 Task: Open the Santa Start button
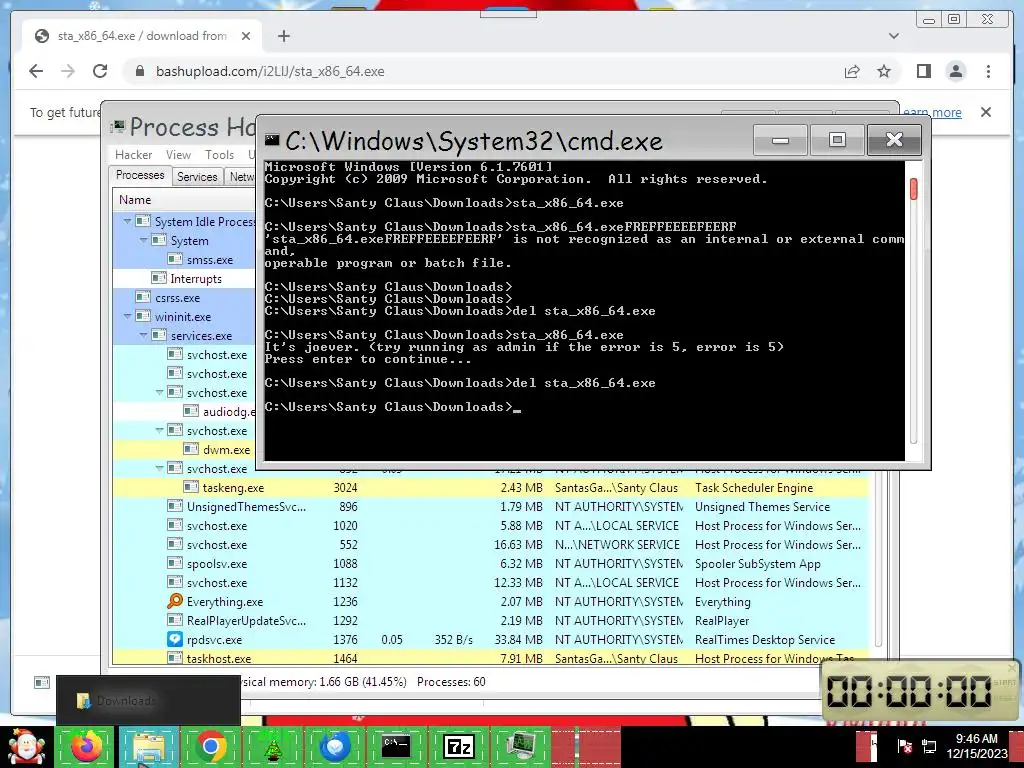[26, 746]
